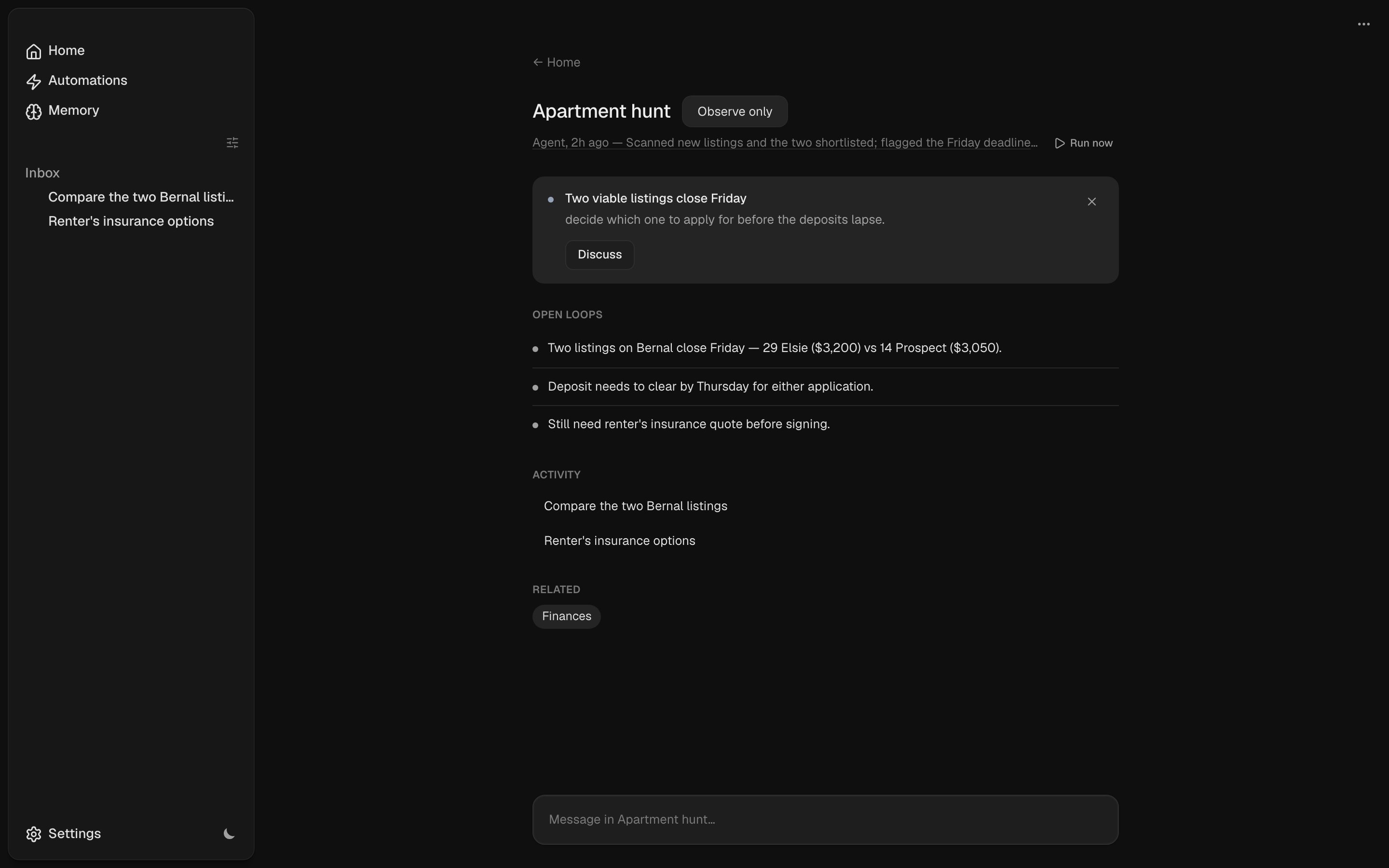
Task: Select Two viable listings close Friday title
Action: (655, 198)
